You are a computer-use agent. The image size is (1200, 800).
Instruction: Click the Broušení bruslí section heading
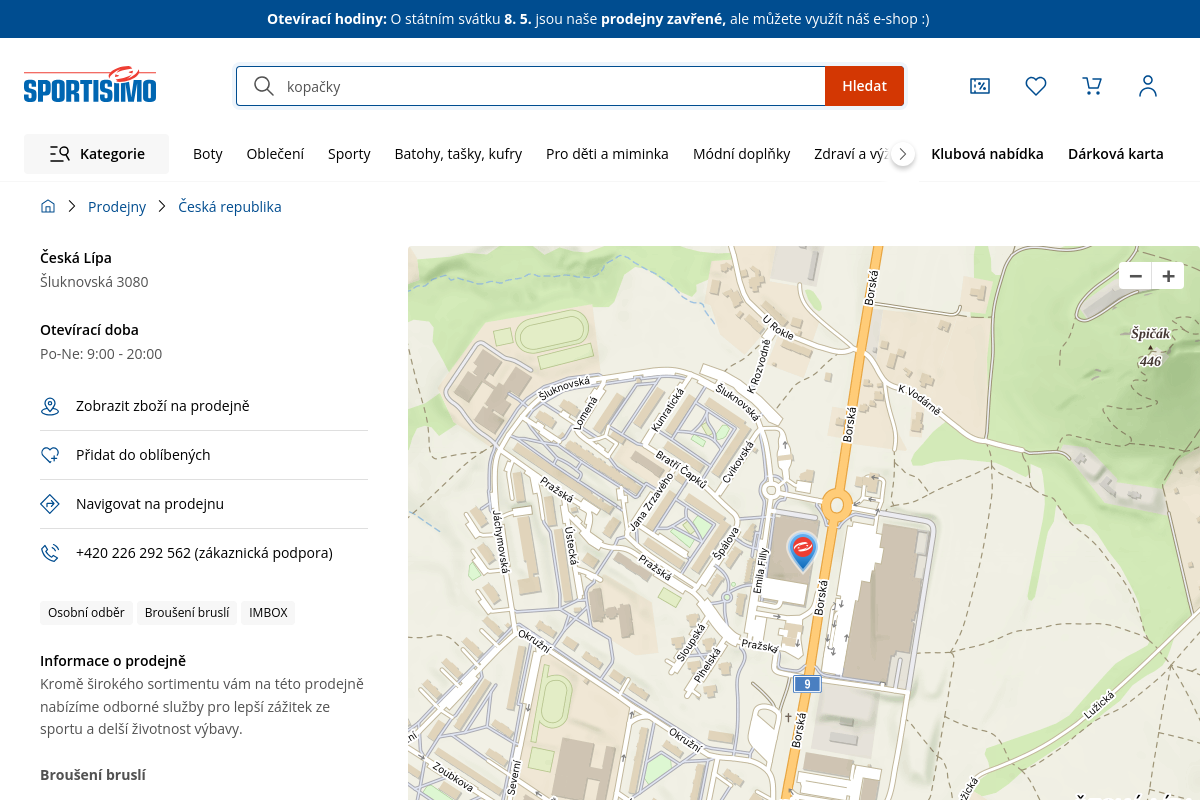tap(93, 775)
